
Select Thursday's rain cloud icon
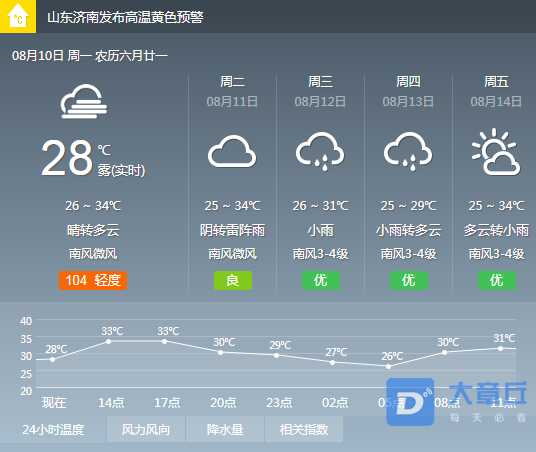[408, 151]
